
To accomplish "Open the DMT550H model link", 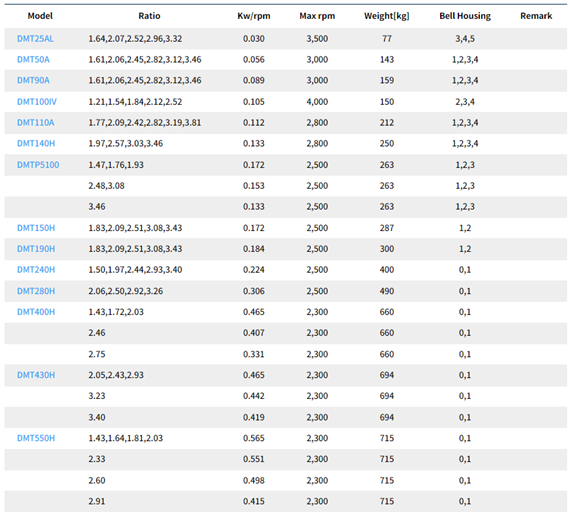I will pyautogui.click(x=36, y=438).
